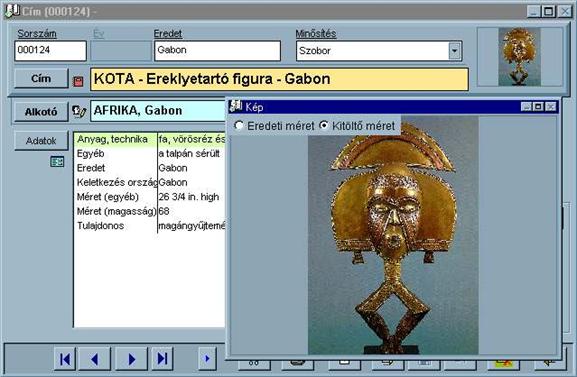Select the Kitöltő méret radio button
Viewport: 577px width, 377px height.
[x=323, y=126]
